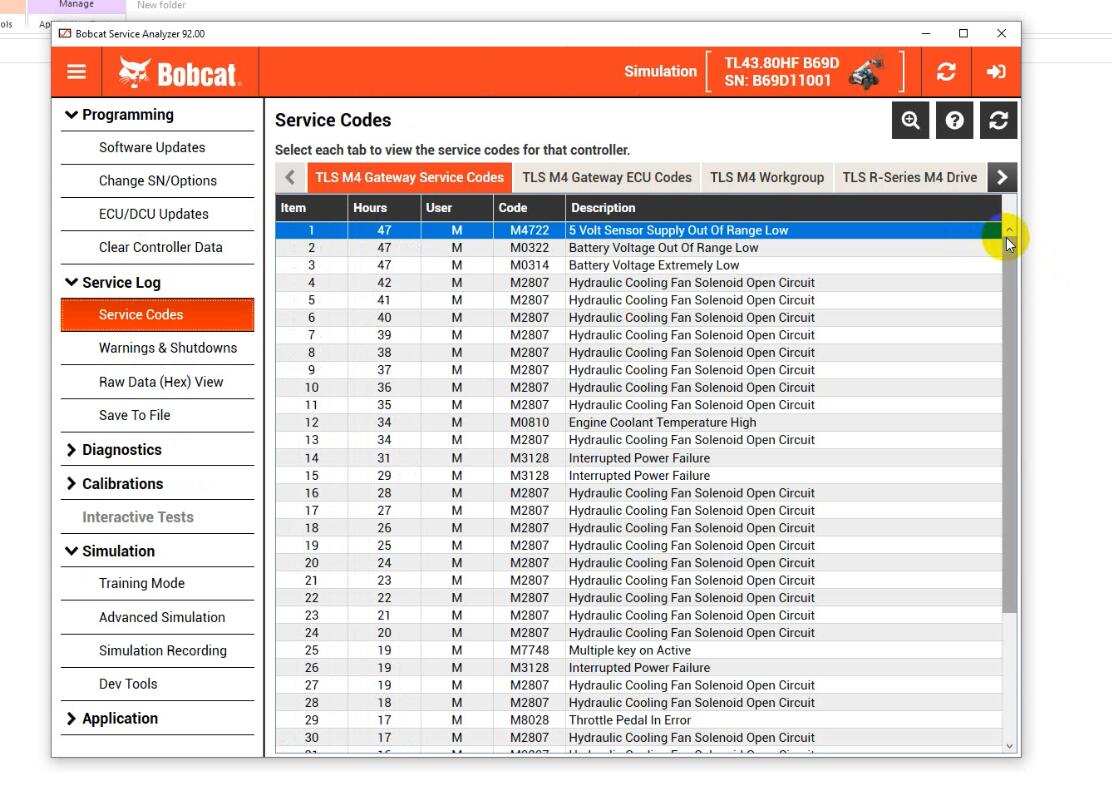Click code M0322 cell
Image resolution: width=1112 pixels, height=798 pixels.
(529, 248)
